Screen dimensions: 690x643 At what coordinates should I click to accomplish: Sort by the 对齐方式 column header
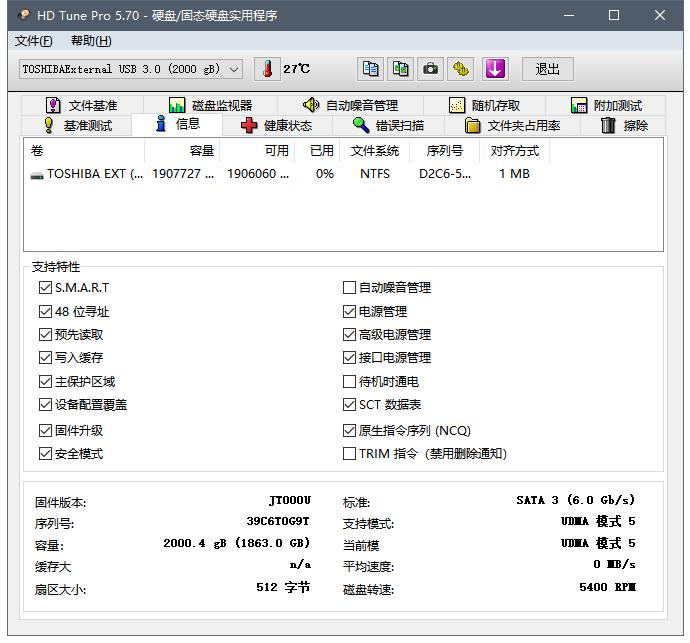coord(514,151)
